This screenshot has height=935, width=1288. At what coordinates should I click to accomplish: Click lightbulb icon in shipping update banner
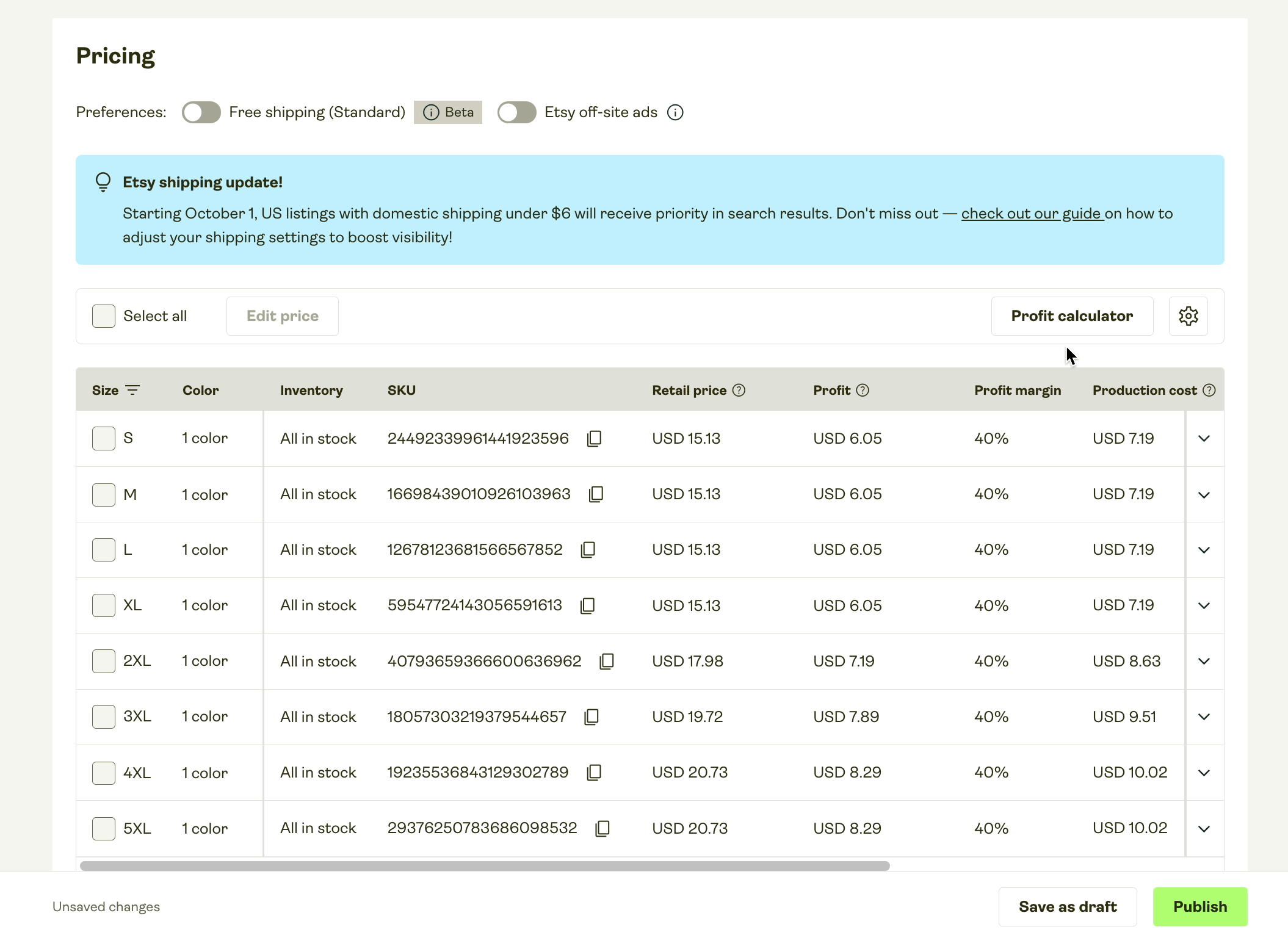point(103,182)
